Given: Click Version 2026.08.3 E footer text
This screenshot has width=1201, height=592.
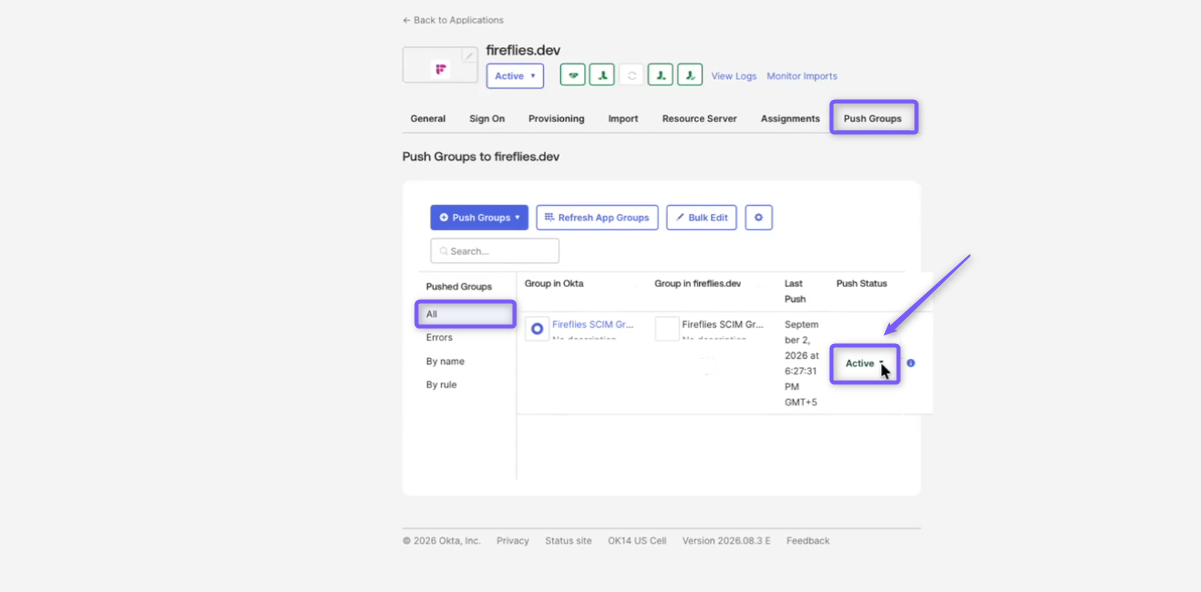Looking at the screenshot, I should point(726,541).
